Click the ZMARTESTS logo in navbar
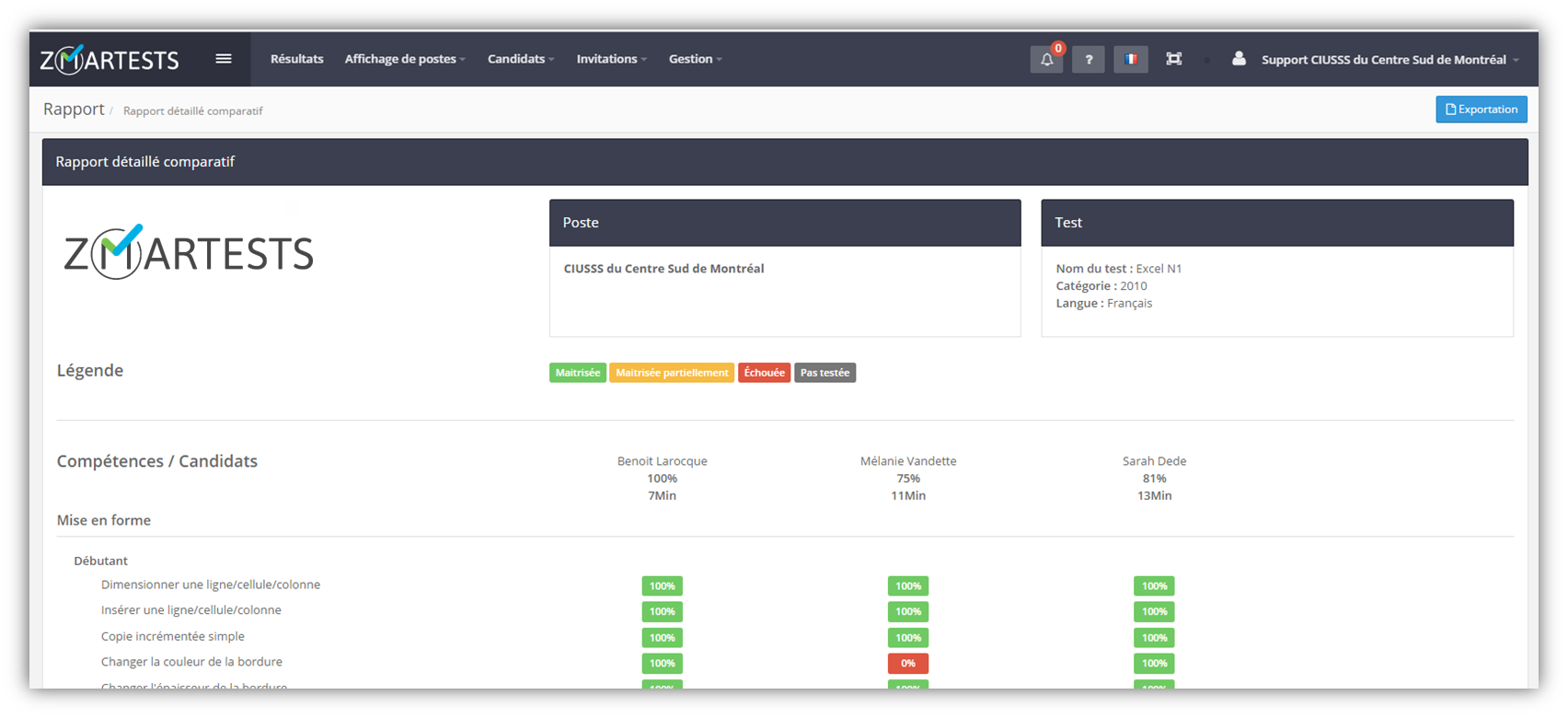This screenshot has width=1568, height=718. tap(110, 60)
